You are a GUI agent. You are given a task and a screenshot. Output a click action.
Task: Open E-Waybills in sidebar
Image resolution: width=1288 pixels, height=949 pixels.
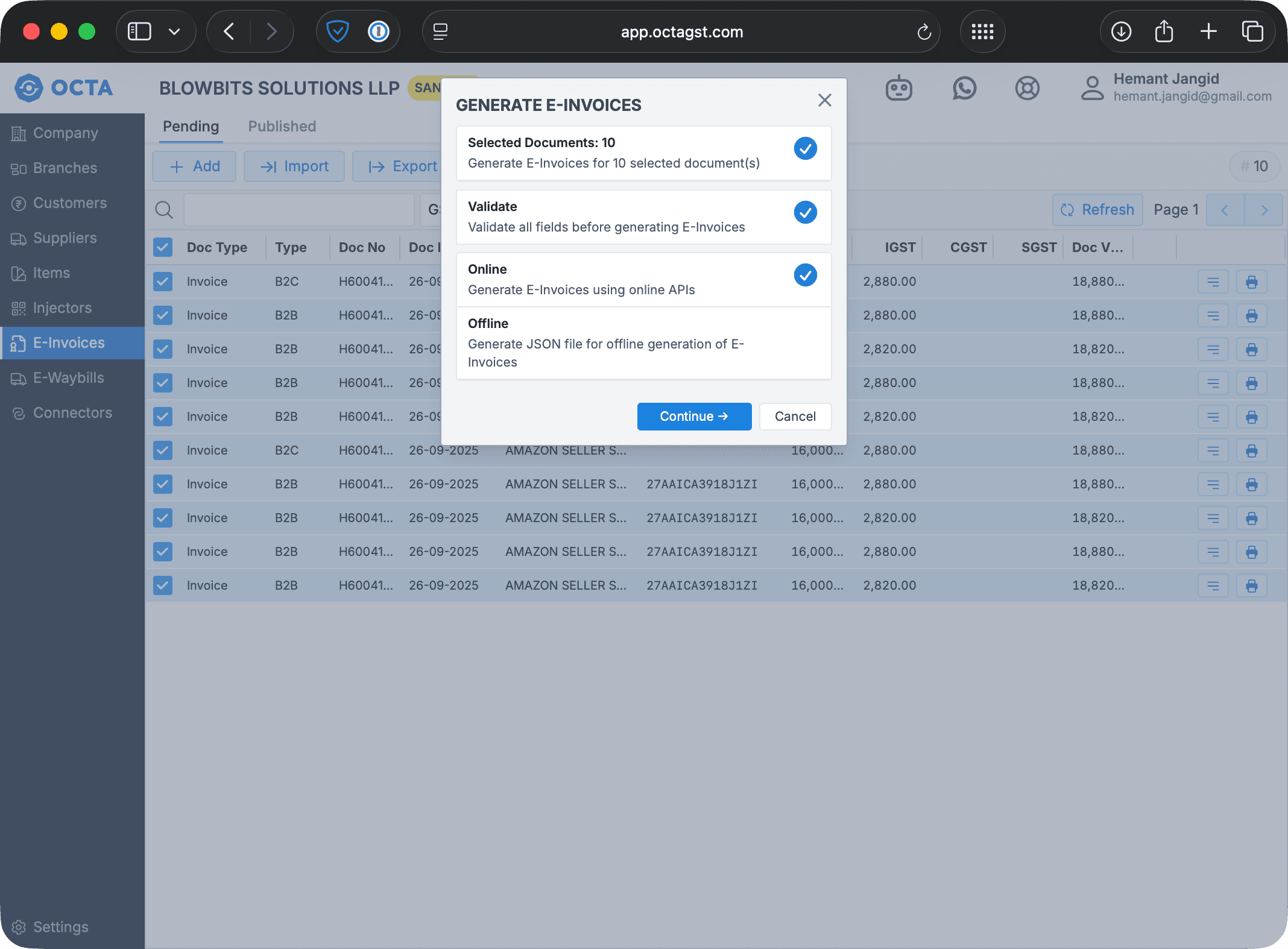tap(68, 378)
